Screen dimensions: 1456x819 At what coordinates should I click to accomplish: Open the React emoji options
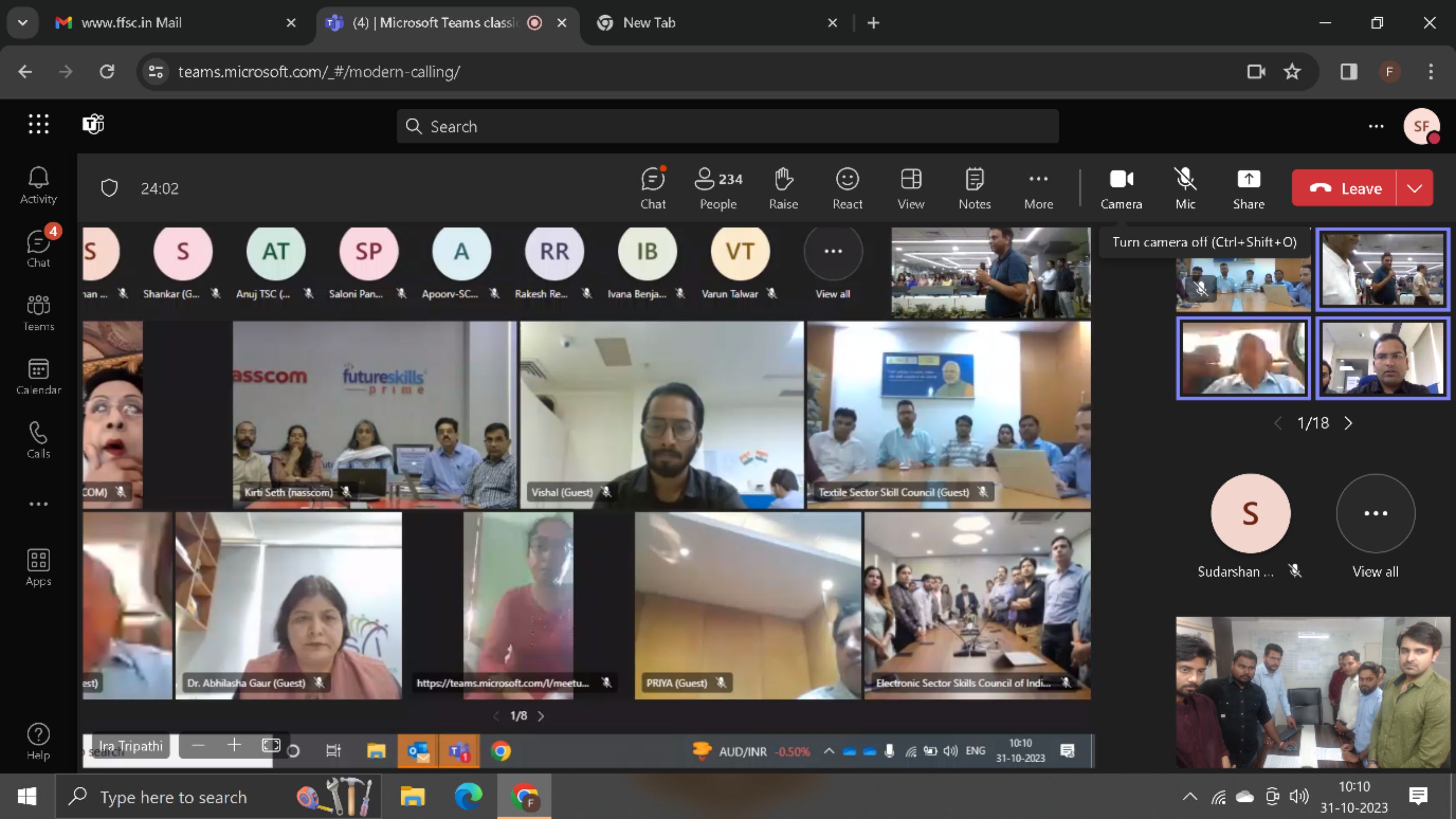[x=847, y=189]
